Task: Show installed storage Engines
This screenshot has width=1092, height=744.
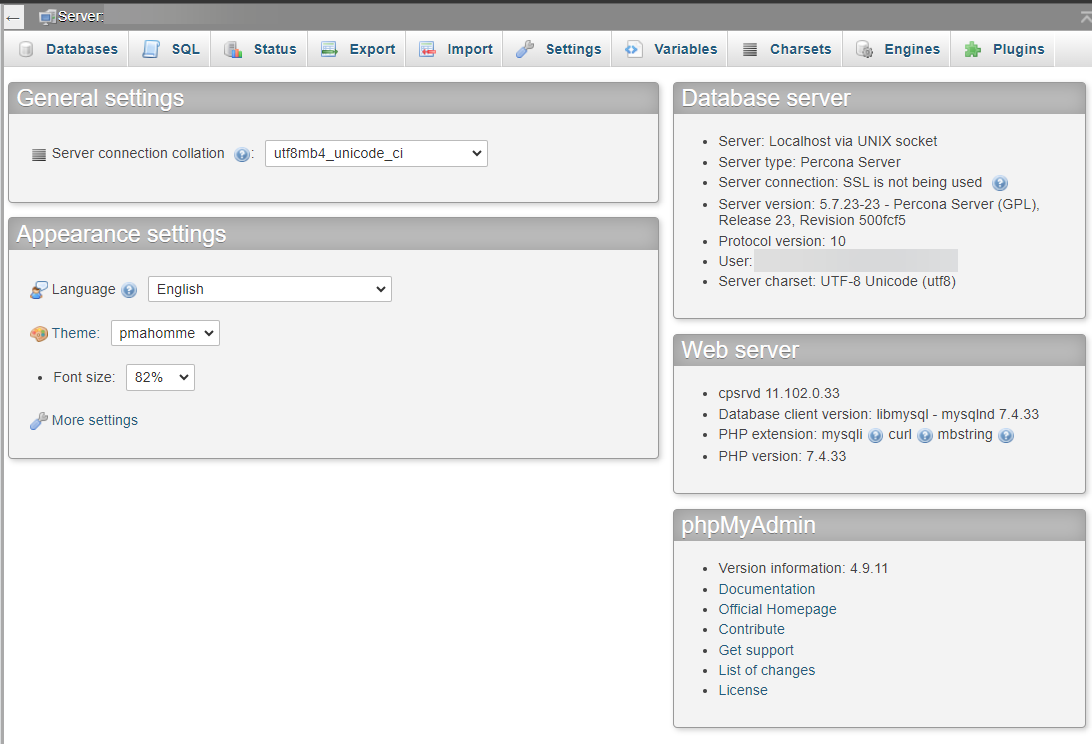Action: coord(912,48)
